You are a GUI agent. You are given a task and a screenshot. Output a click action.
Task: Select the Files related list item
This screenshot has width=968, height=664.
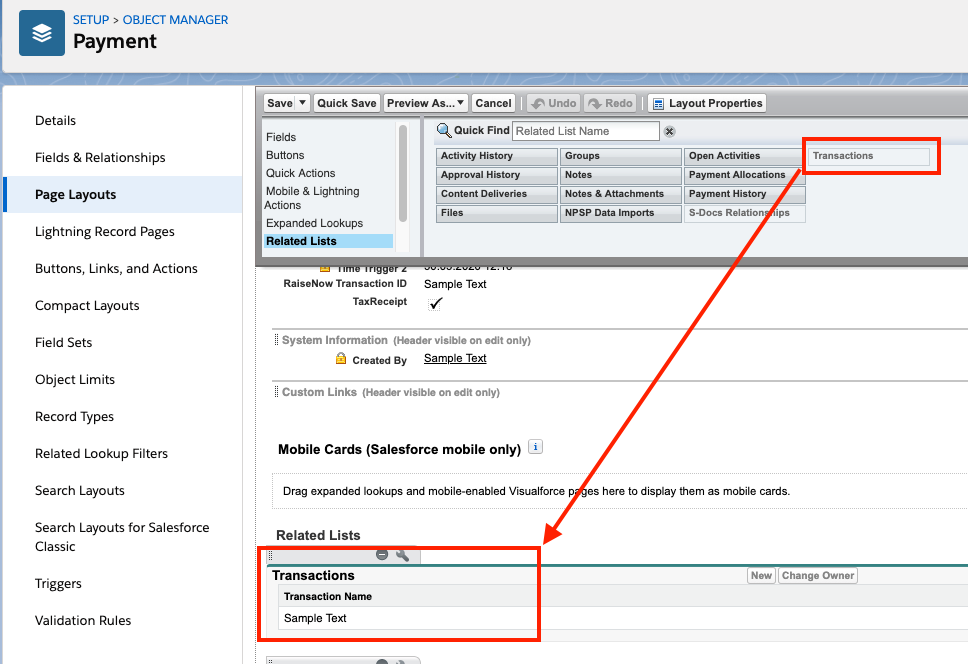coord(496,213)
